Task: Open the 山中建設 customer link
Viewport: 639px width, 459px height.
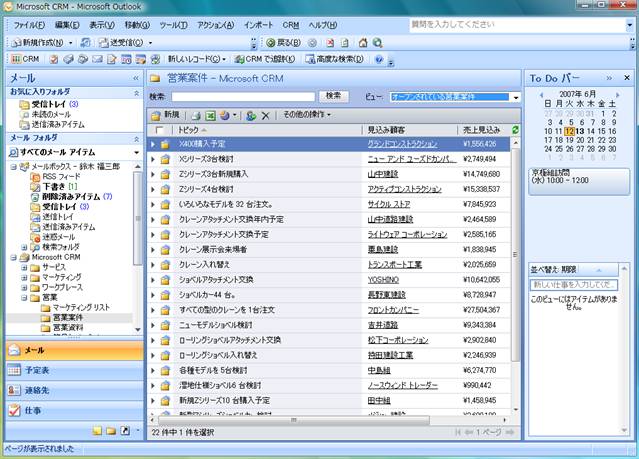Action: point(383,174)
